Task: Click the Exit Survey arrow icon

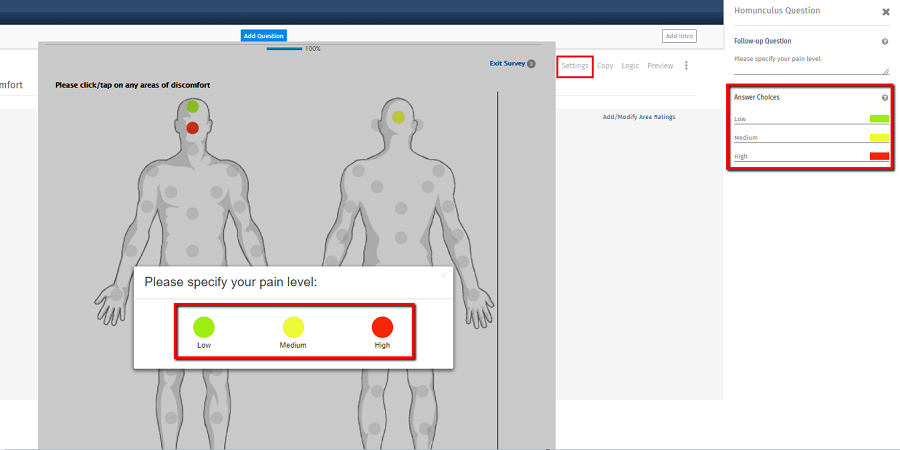Action: 532,64
